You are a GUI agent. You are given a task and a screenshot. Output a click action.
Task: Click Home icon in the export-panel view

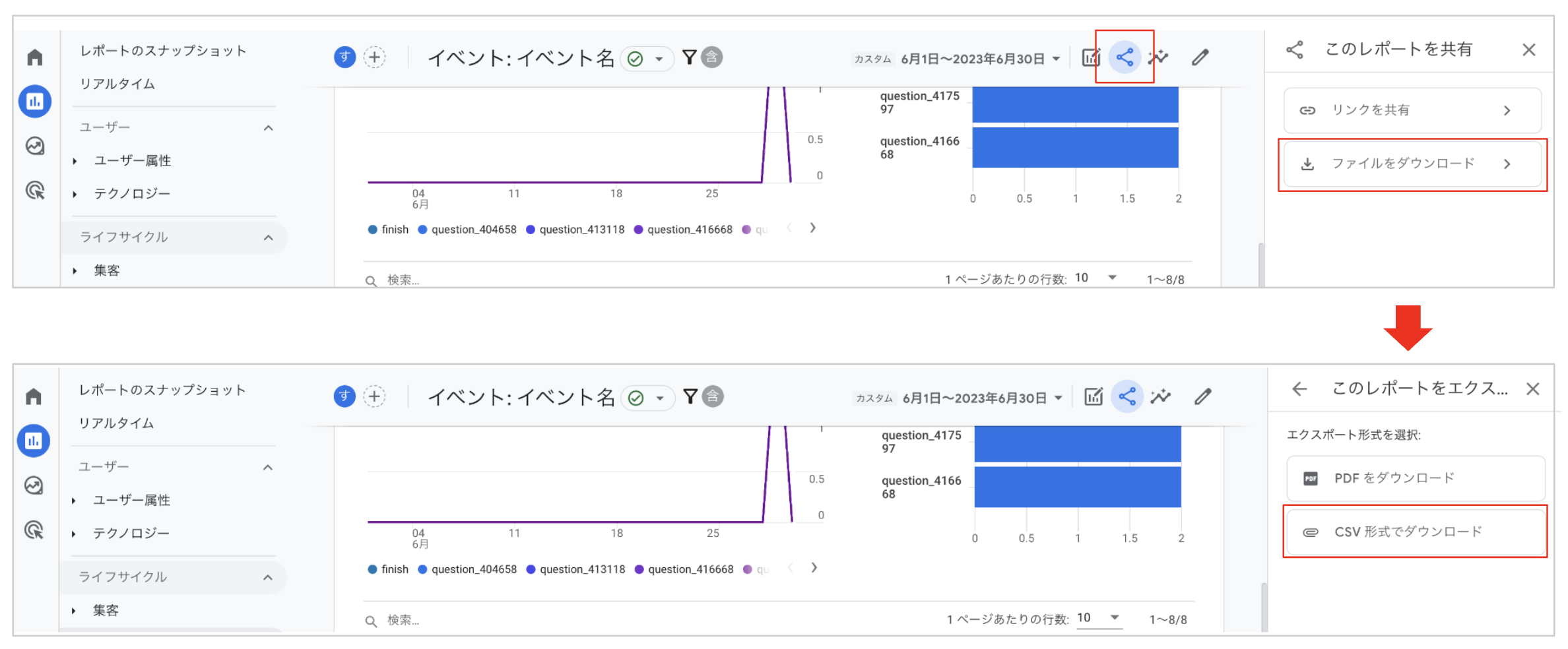pyautogui.click(x=34, y=396)
